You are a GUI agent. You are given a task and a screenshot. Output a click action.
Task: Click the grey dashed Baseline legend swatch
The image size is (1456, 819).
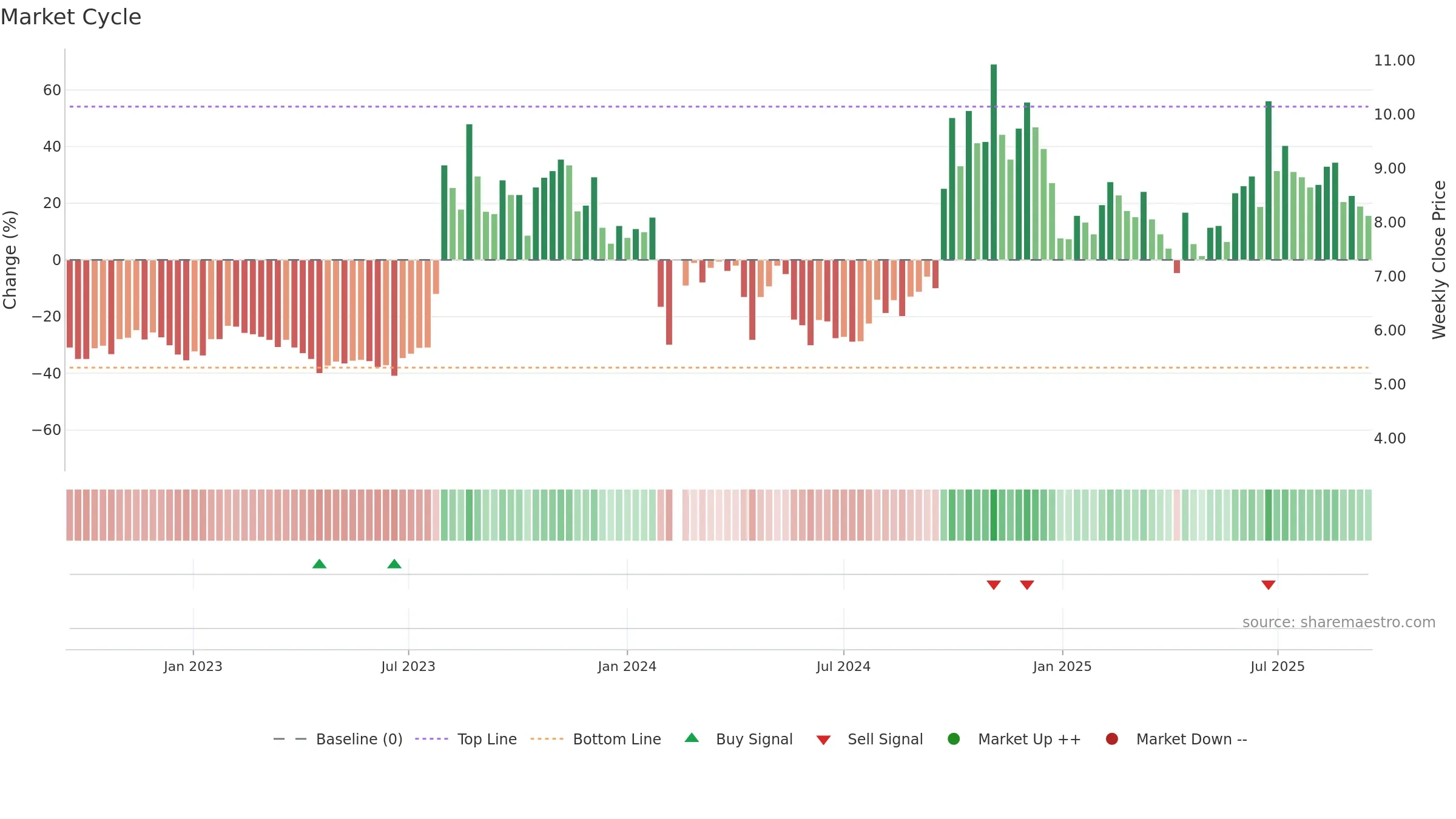(290, 739)
